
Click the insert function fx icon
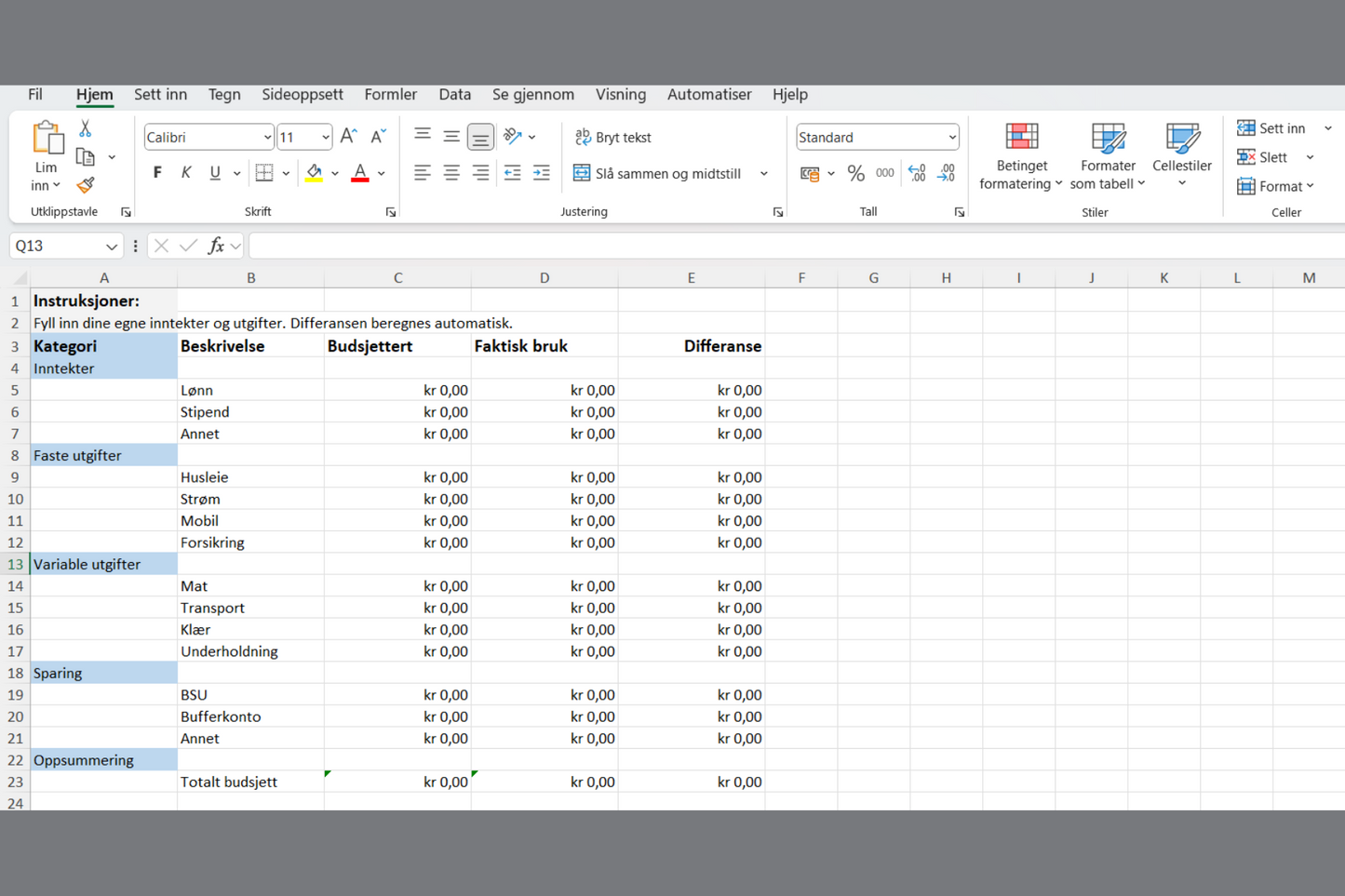click(216, 246)
